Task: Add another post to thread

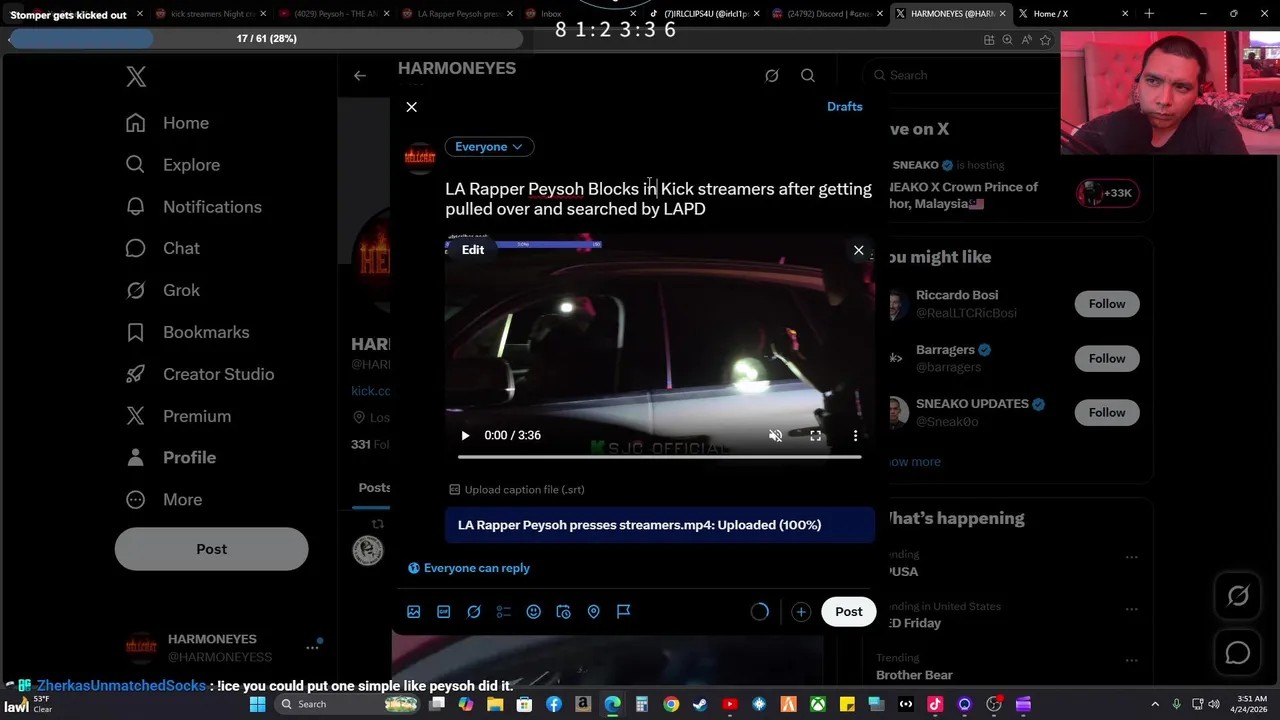Action: click(801, 612)
